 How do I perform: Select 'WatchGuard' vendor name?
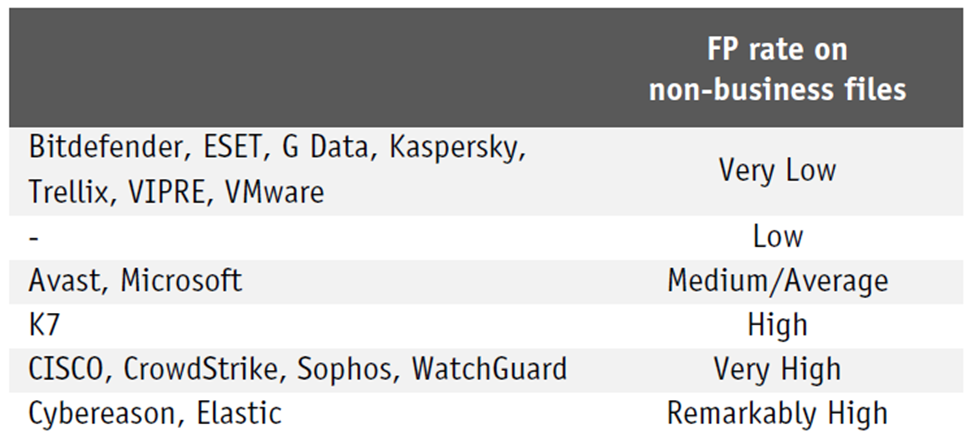coord(489,369)
